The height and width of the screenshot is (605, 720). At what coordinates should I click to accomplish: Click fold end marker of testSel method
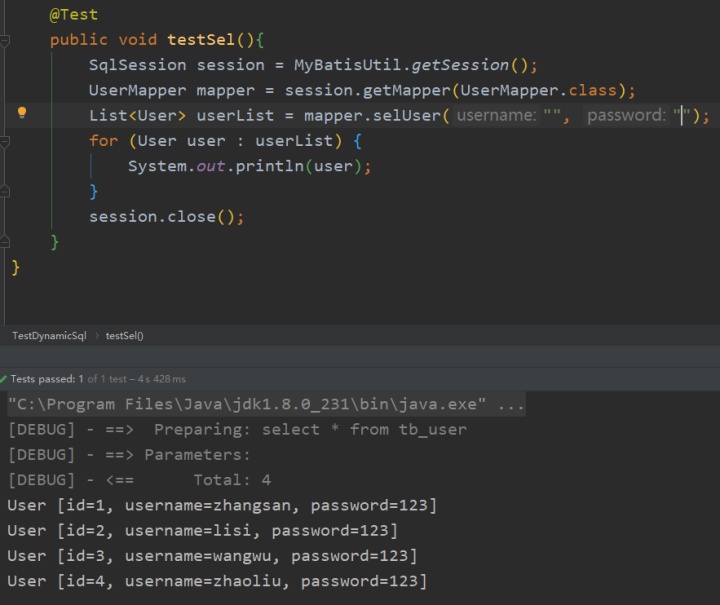(x=5, y=241)
